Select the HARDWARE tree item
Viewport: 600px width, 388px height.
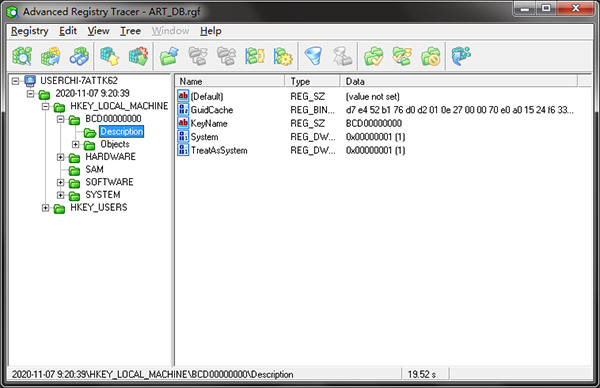click(x=111, y=157)
